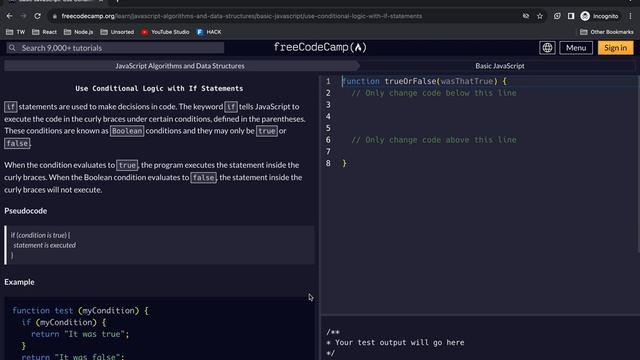Open the YouTube Studio bookmark
The width and height of the screenshot is (640, 360).
point(165,32)
